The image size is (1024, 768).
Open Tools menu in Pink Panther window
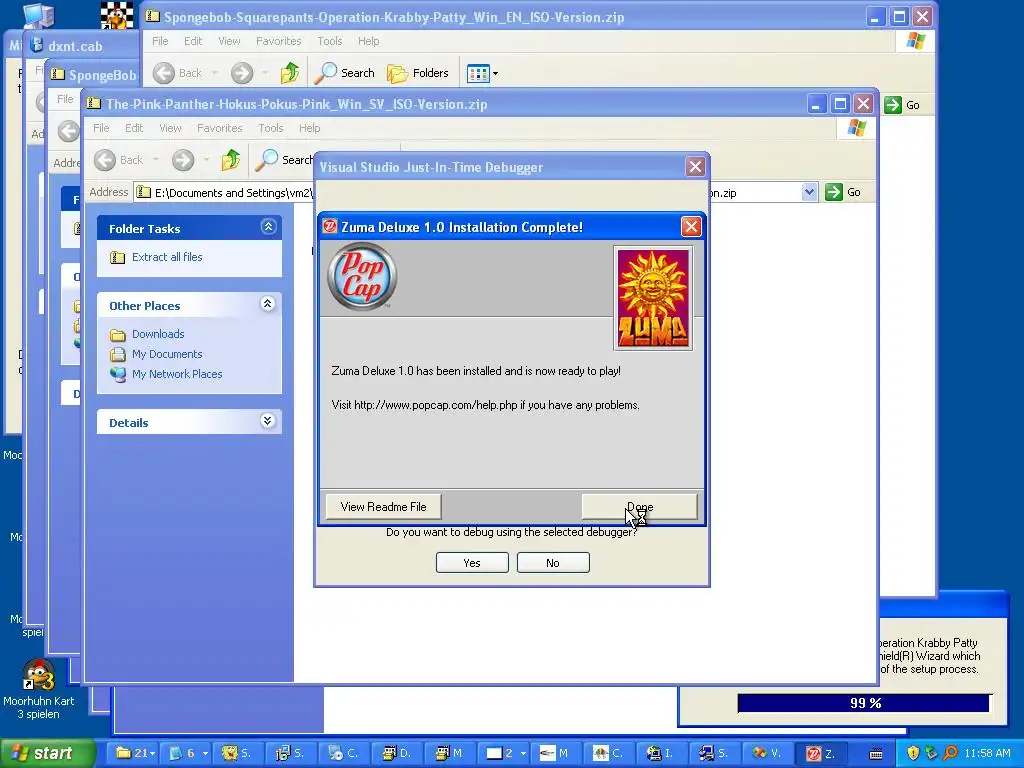click(x=270, y=128)
